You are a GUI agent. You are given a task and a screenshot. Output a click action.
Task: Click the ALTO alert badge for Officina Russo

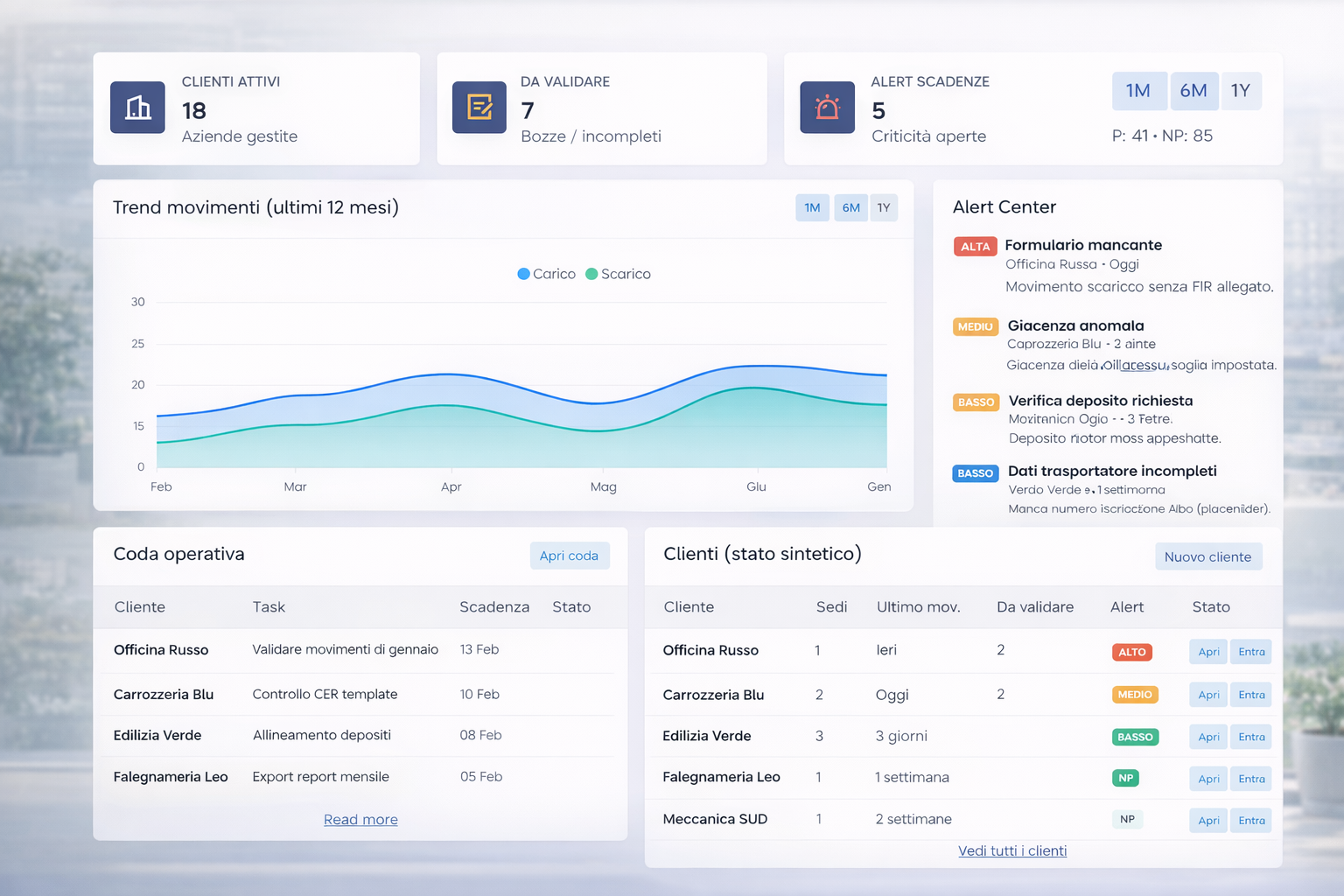[x=1131, y=651]
